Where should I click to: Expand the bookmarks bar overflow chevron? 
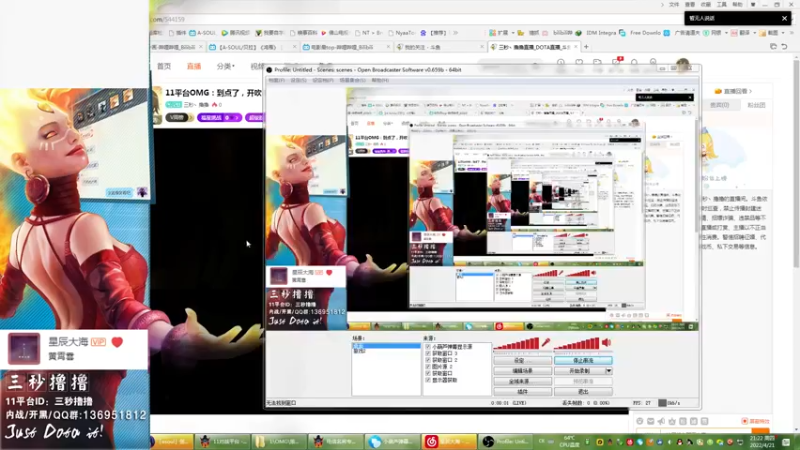pyautogui.click(x=456, y=33)
